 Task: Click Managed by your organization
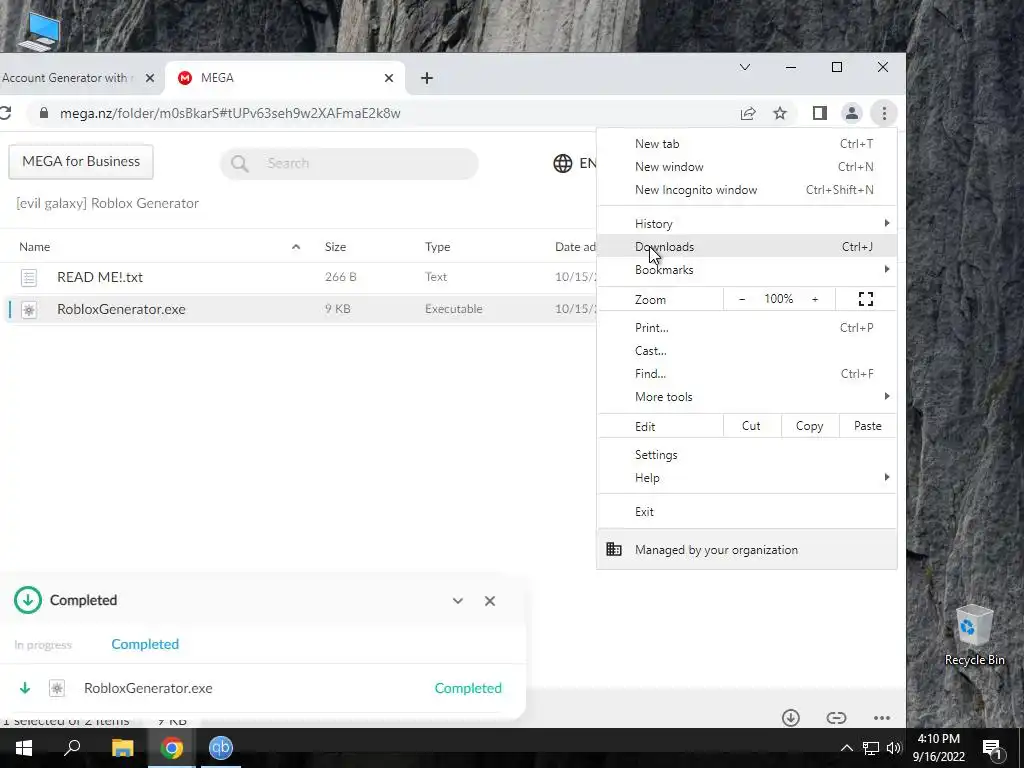click(x=747, y=550)
